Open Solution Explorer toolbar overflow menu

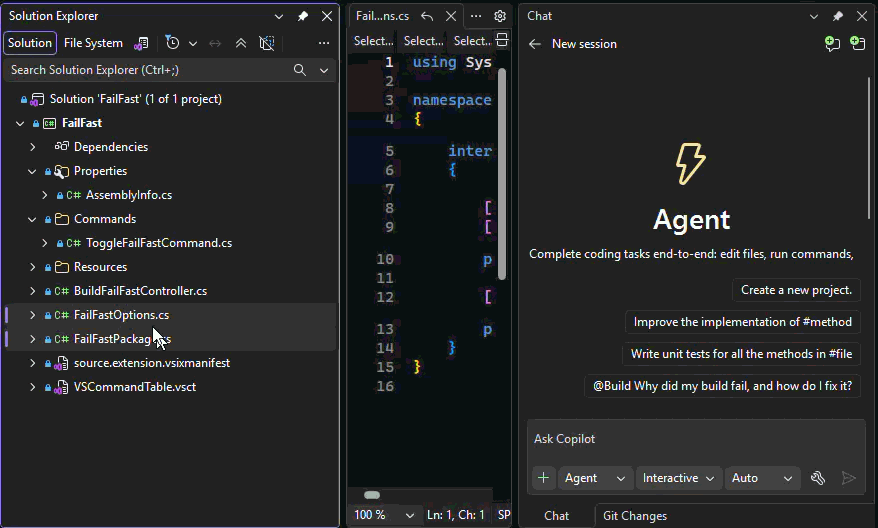[x=324, y=43]
